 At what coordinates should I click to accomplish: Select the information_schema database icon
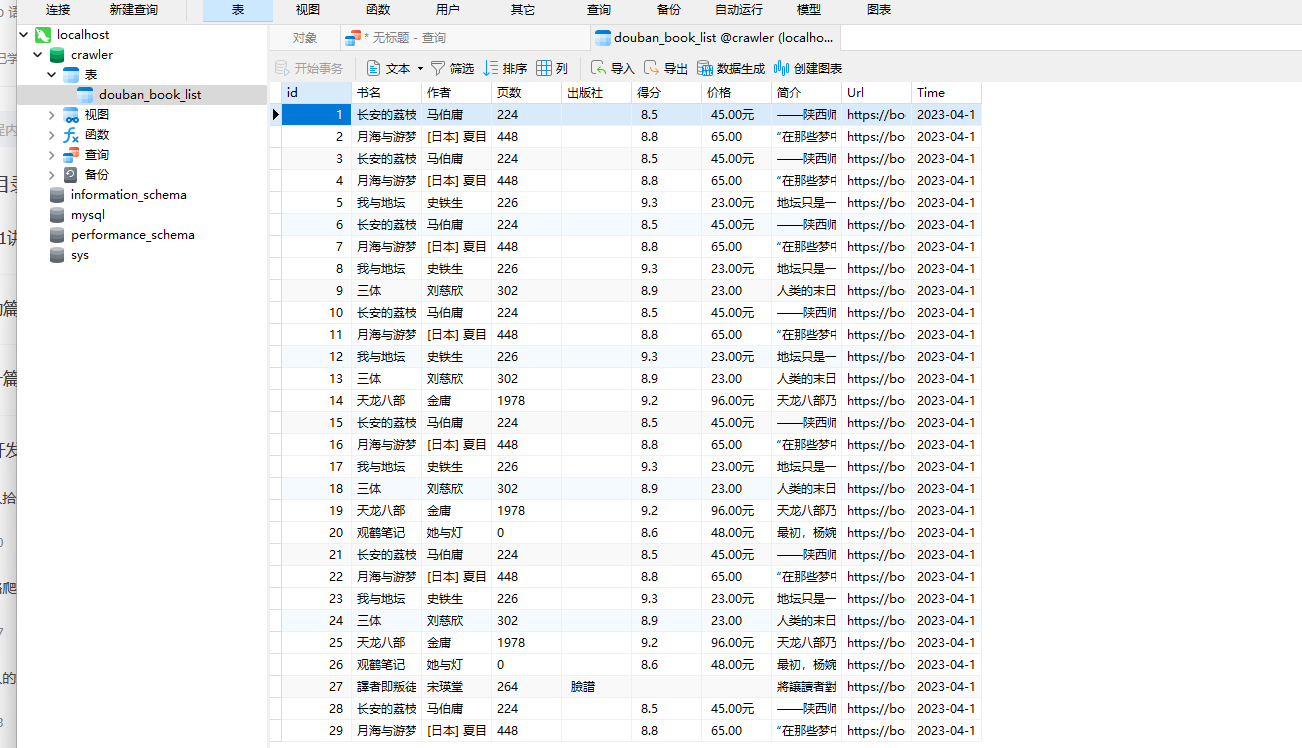pos(57,195)
